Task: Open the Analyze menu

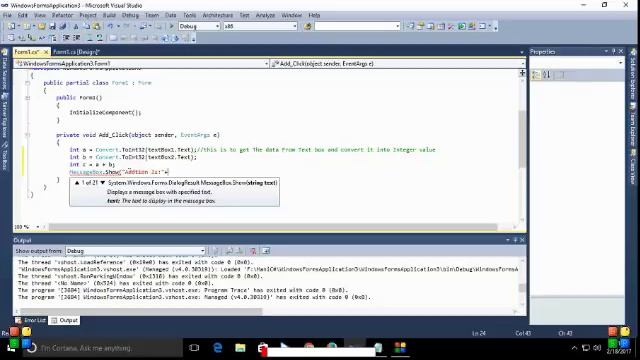Action: pyautogui.click(x=265, y=15)
